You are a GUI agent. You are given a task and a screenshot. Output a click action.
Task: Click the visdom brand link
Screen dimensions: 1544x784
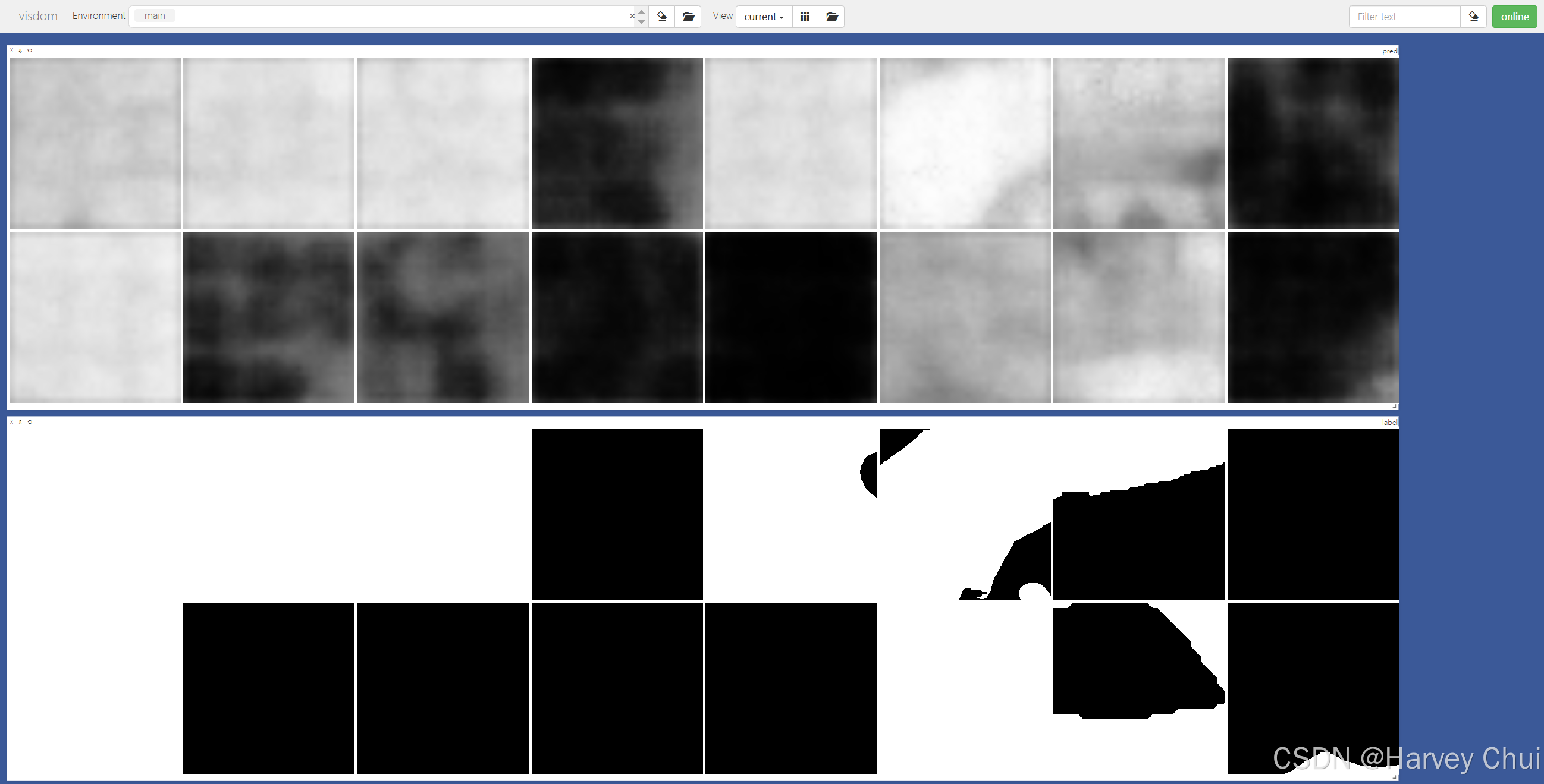click(37, 16)
